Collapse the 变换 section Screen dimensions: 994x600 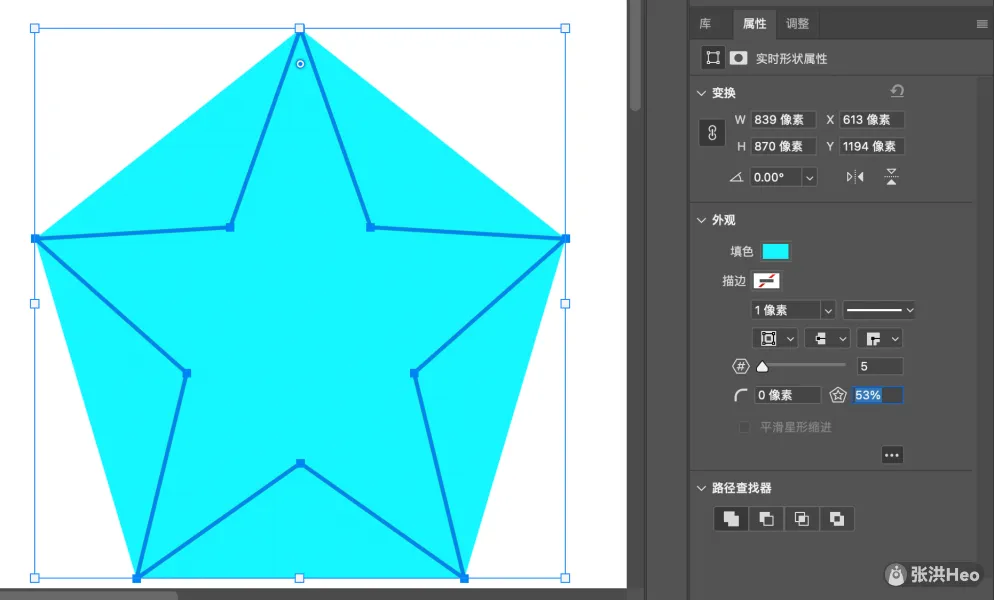[700, 93]
